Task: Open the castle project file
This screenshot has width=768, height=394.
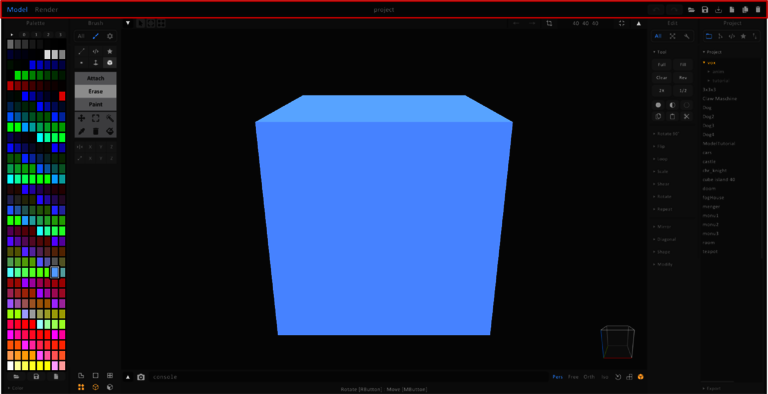Action: click(709, 162)
